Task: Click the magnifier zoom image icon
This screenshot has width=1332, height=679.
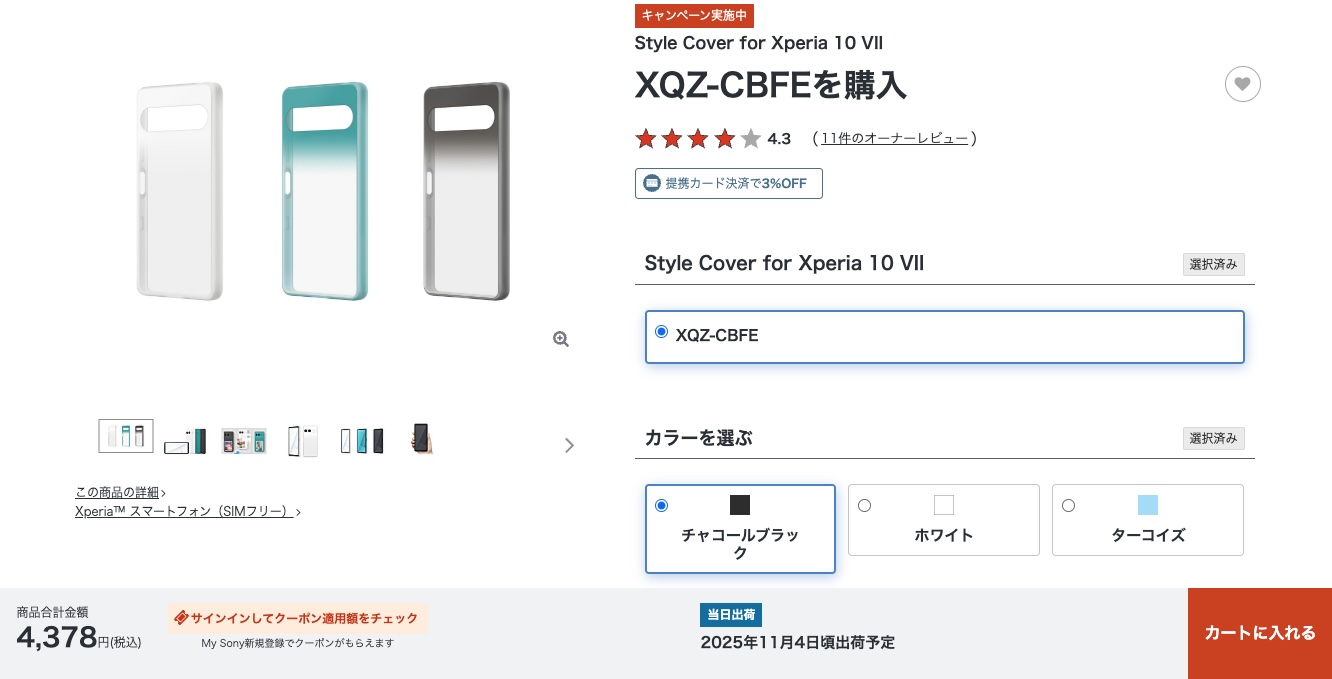Action: pyautogui.click(x=561, y=339)
